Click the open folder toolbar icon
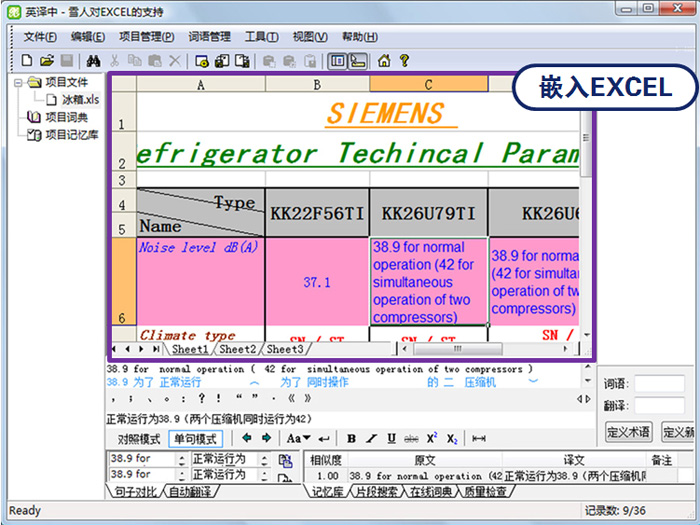This screenshot has height=525, width=700. (46, 61)
